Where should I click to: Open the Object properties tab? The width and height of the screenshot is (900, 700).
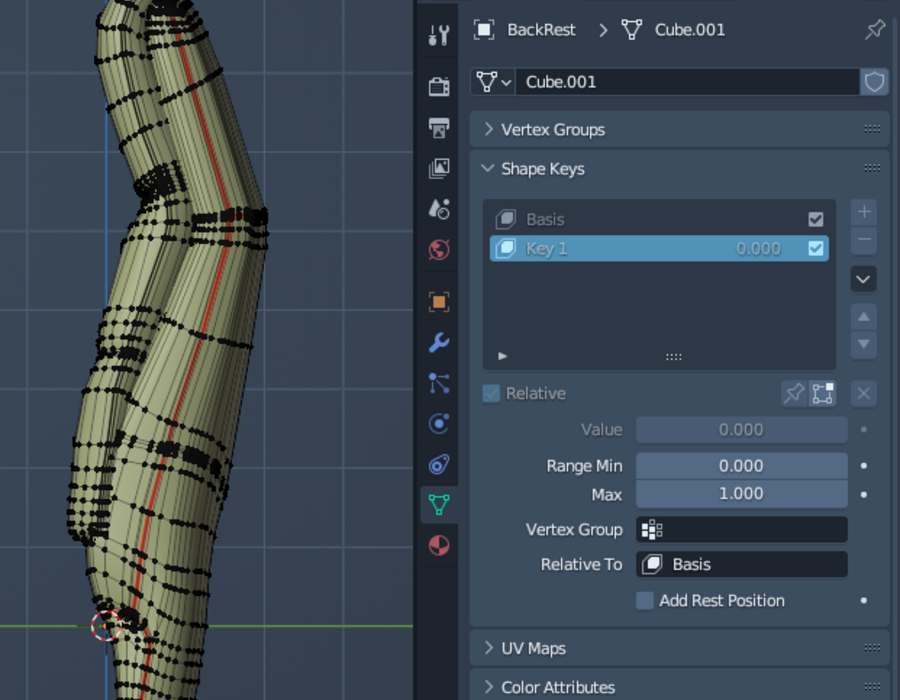(439, 302)
